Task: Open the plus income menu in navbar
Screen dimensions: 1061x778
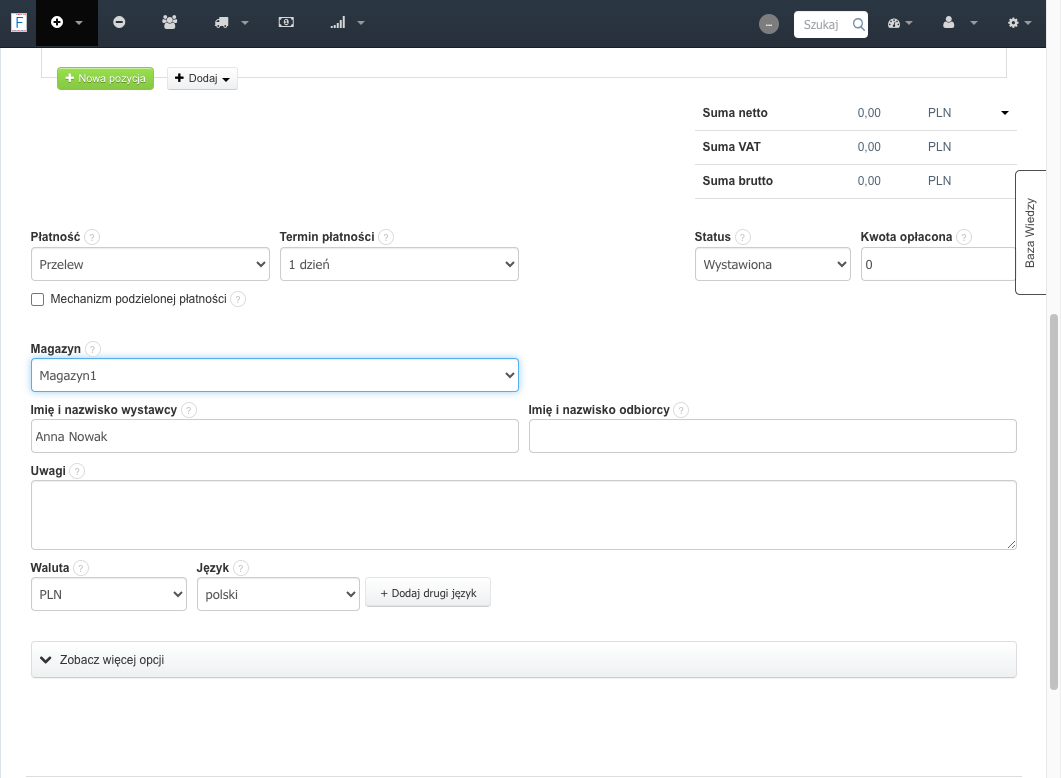Action: click(x=66, y=22)
